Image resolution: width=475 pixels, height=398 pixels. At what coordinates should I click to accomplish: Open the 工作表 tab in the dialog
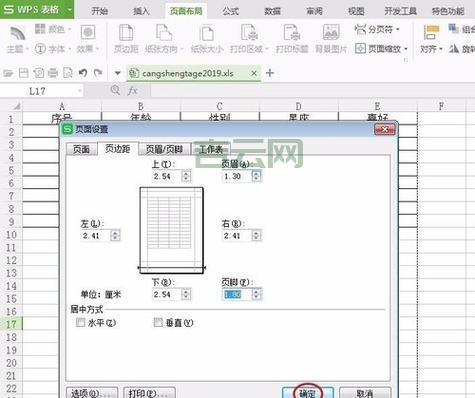[211, 149]
